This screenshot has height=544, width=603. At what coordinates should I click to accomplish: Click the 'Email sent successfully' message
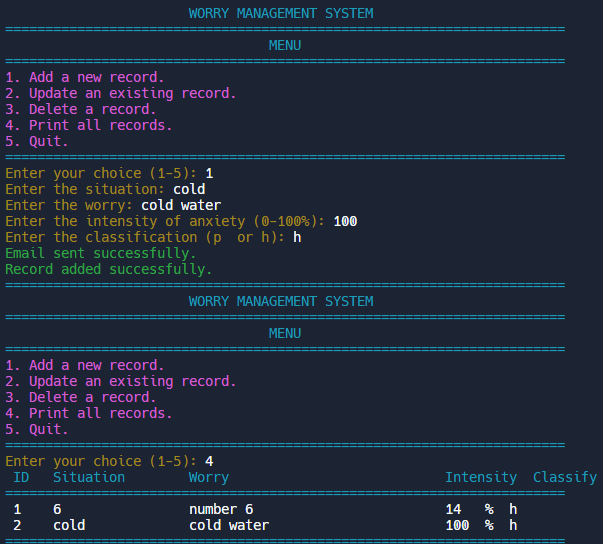[101, 253]
